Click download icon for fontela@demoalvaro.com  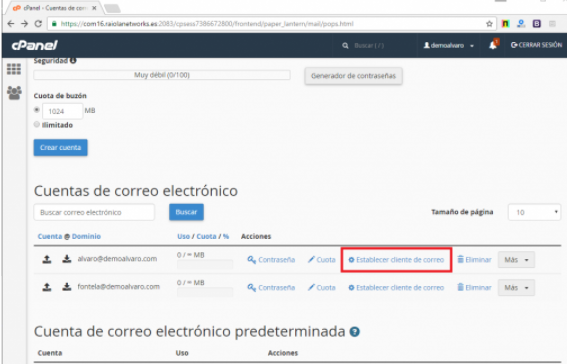tap(67, 287)
